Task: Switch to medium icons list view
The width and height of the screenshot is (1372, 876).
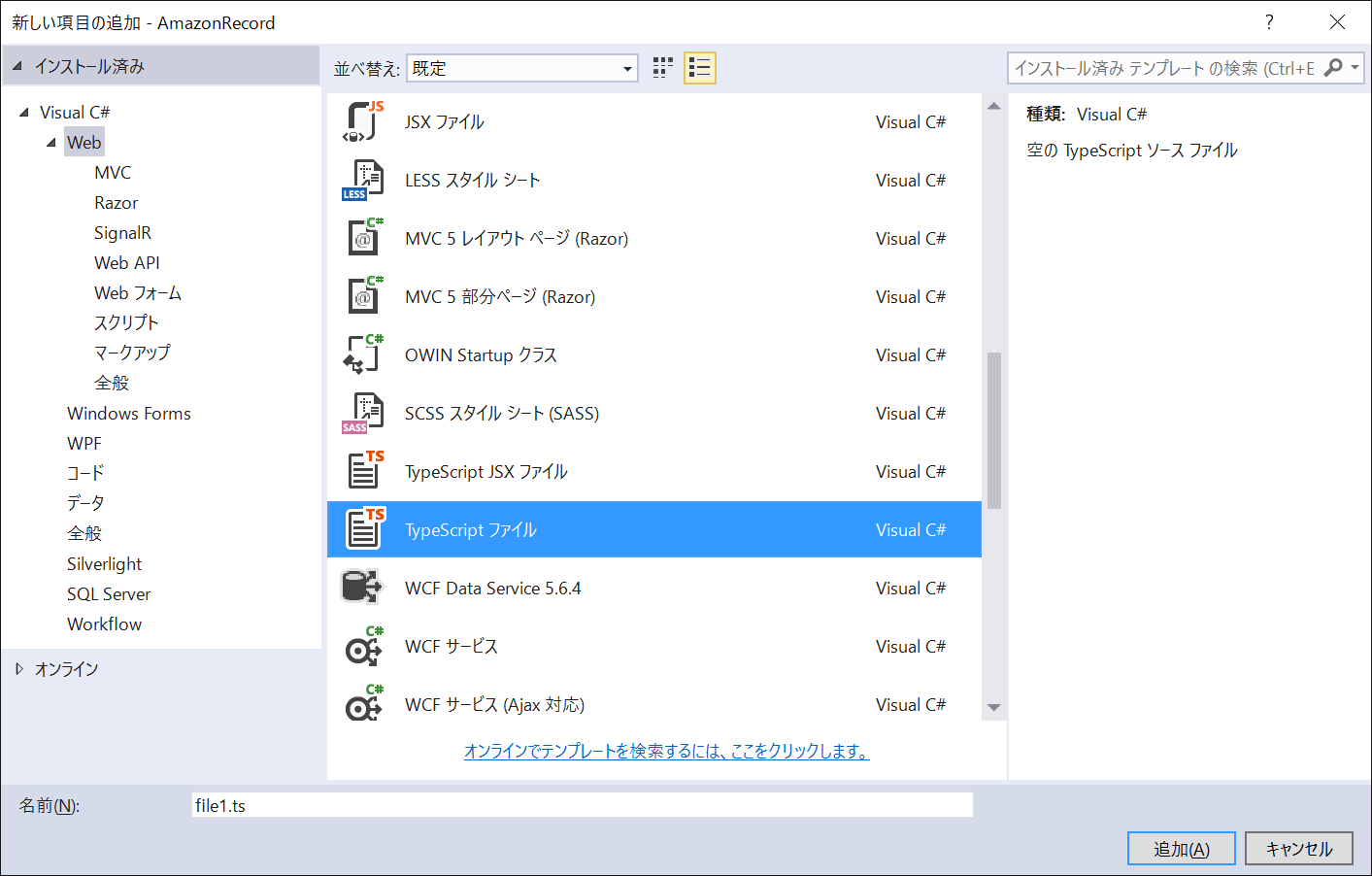Action: 699,68
